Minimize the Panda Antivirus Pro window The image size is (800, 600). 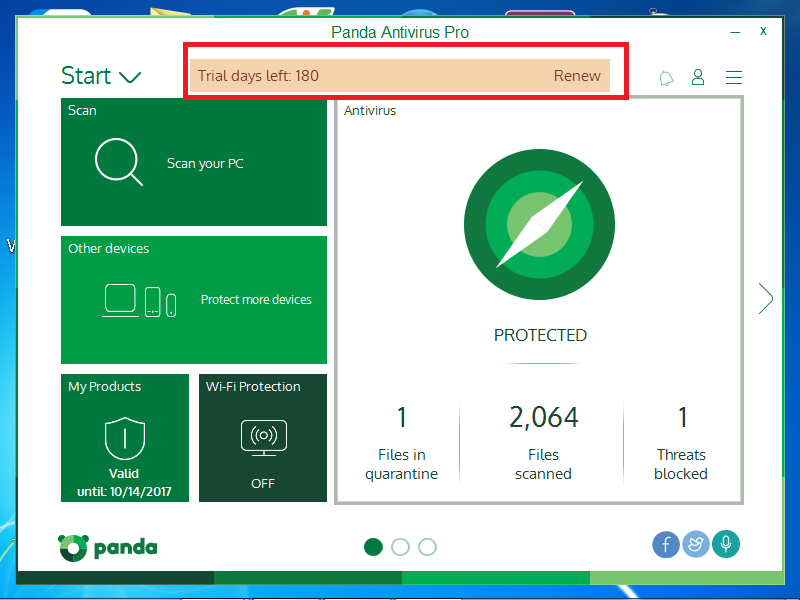735,32
